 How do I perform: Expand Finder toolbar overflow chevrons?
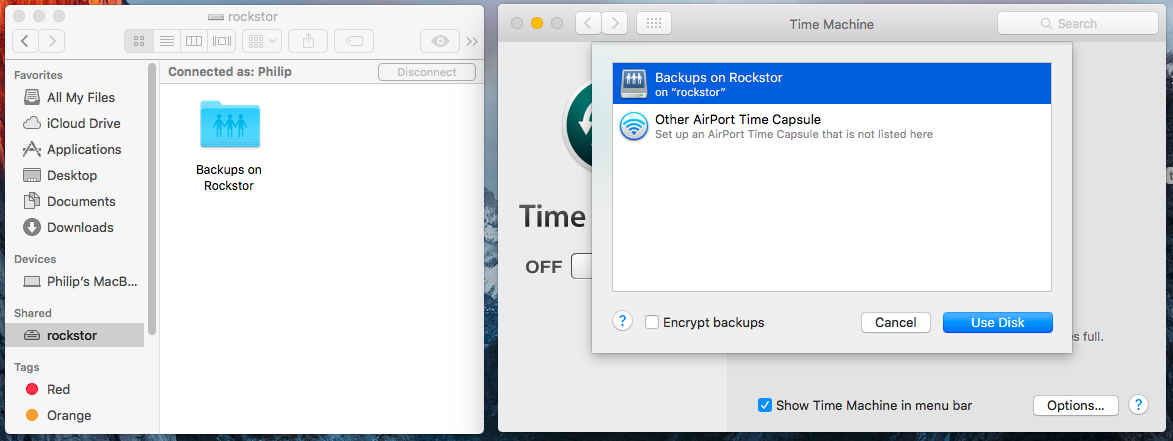[x=472, y=41]
